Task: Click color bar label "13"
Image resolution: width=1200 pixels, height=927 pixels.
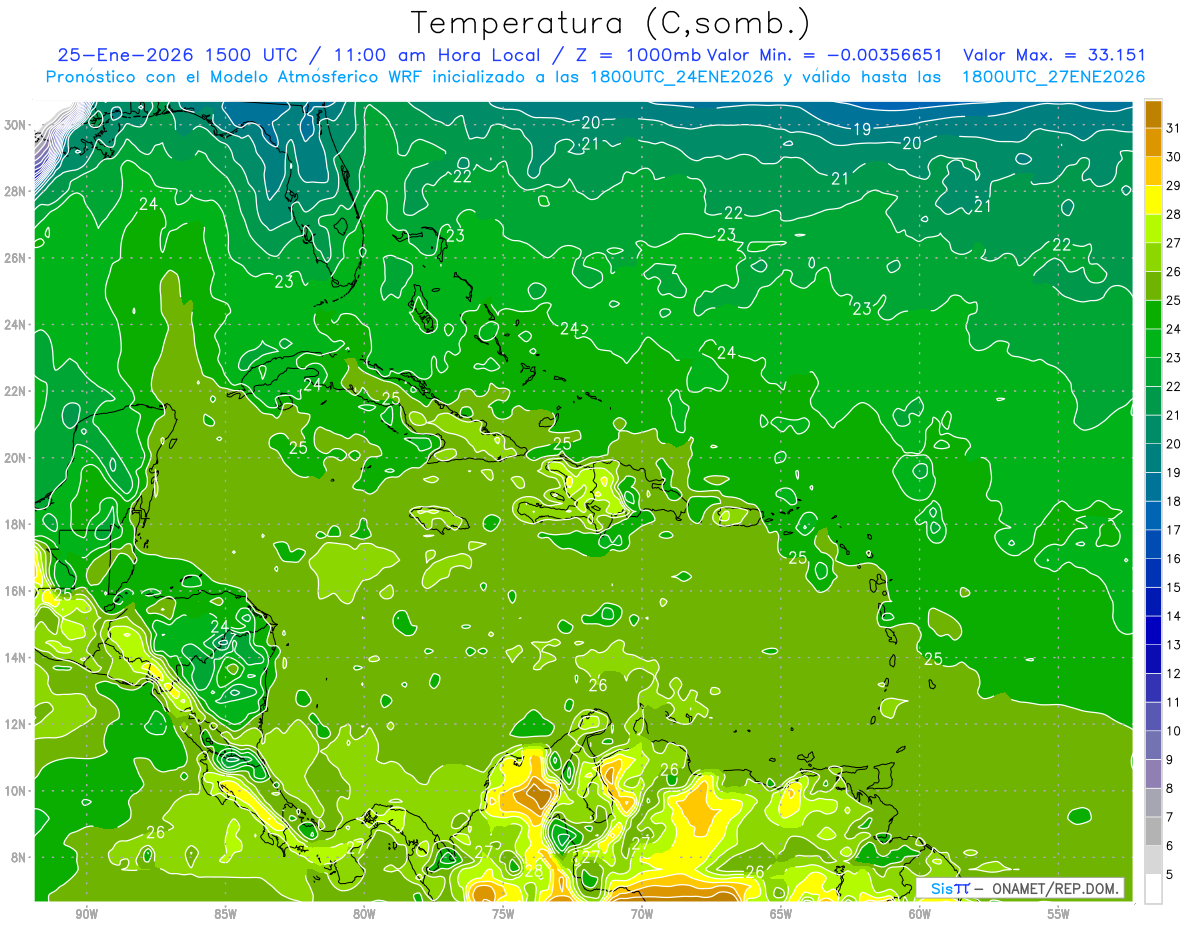Action: [1174, 645]
